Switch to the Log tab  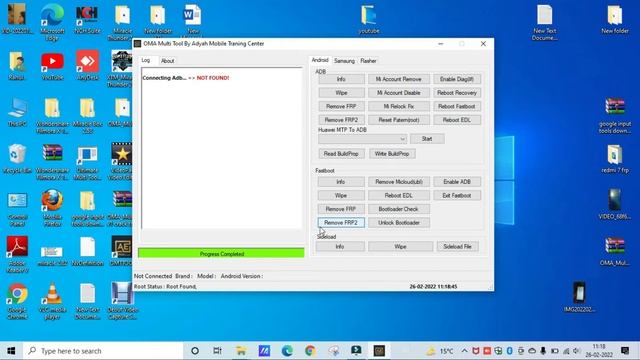tap(146, 60)
